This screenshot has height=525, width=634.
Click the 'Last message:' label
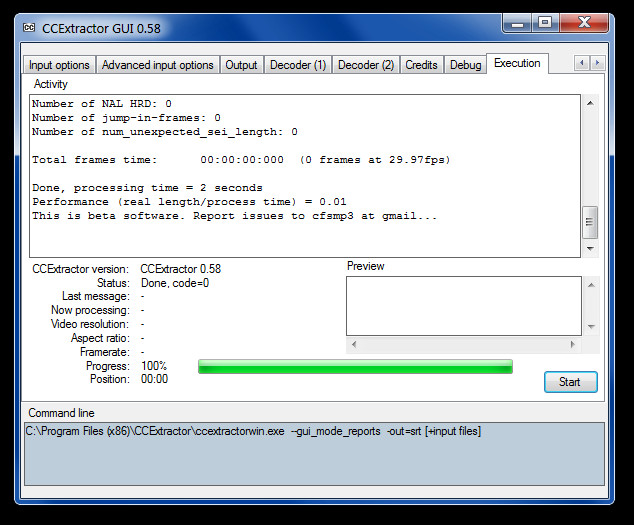tap(96, 296)
